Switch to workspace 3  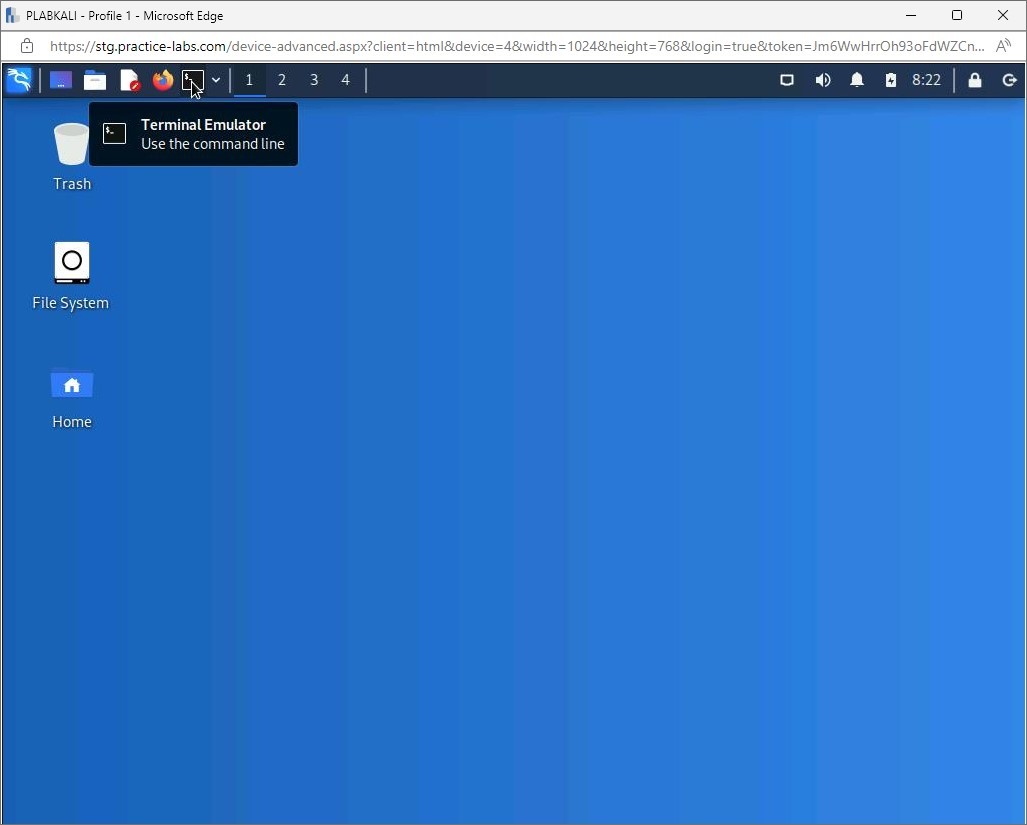click(x=314, y=80)
